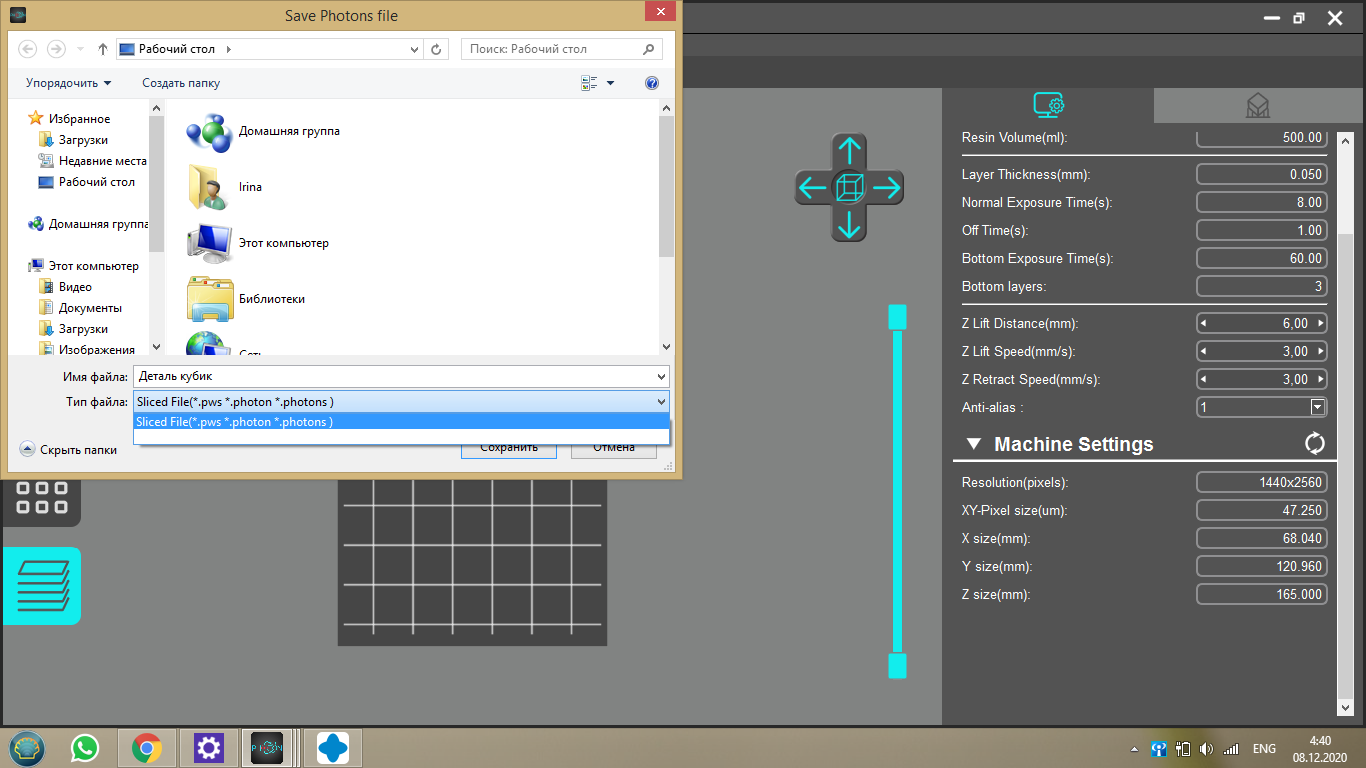
Task: Reset Machine Settings with the refresh icon
Action: (x=1314, y=443)
